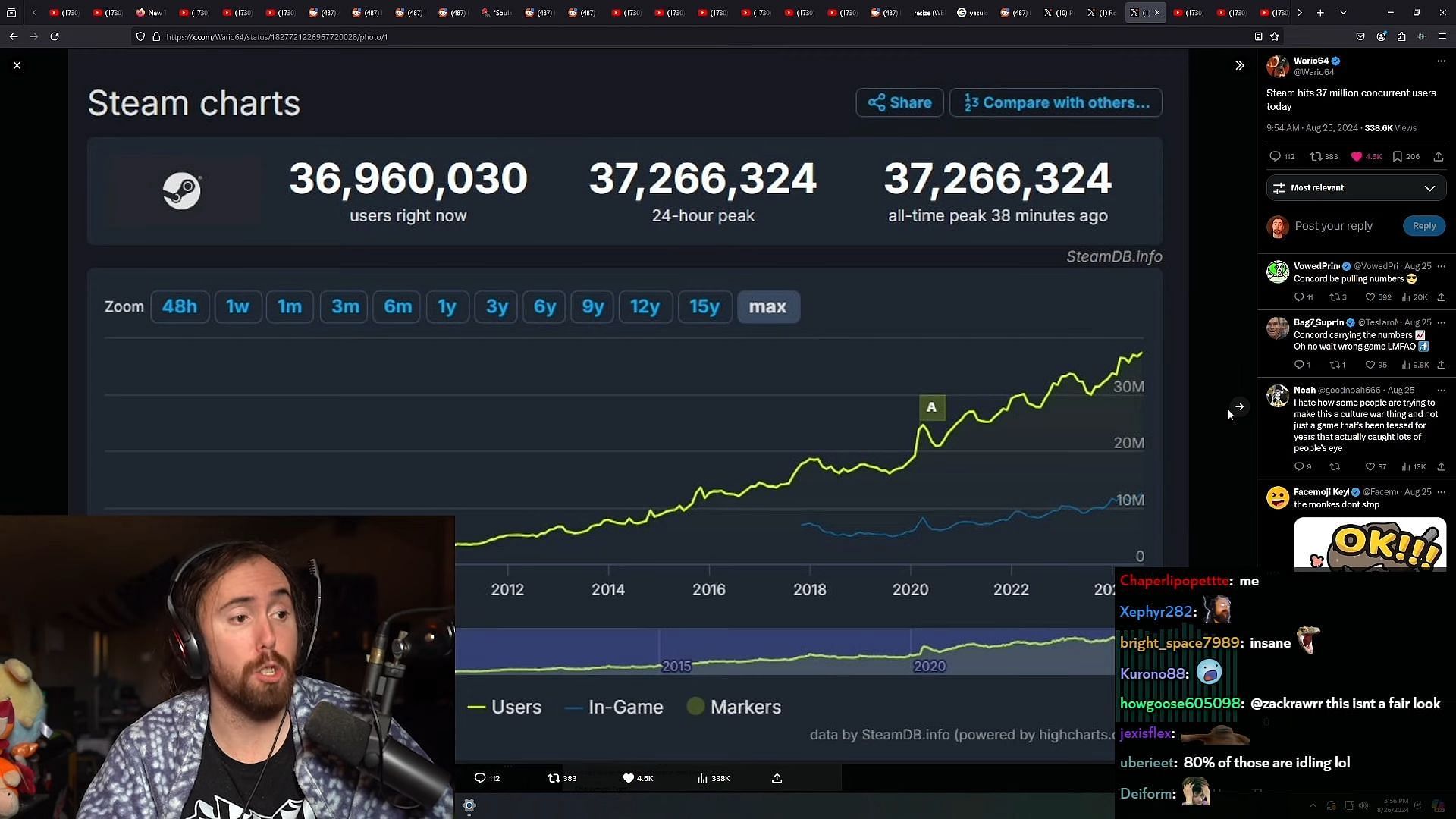Toggle the Users series in legend
Image resolution: width=1456 pixels, height=819 pixels.
(505, 708)
